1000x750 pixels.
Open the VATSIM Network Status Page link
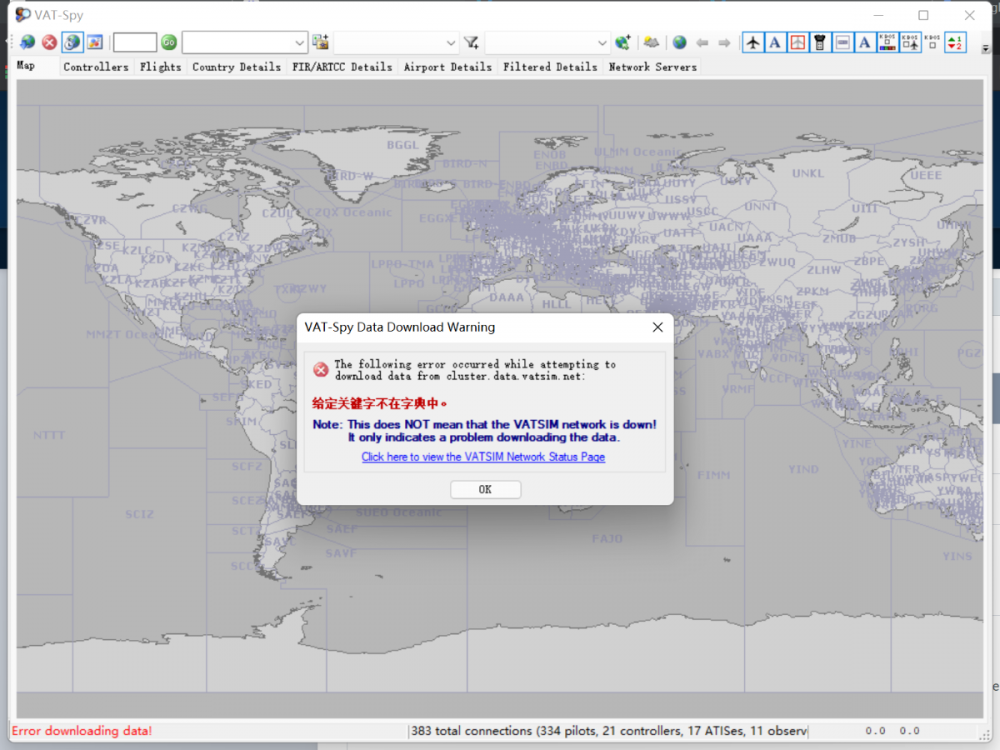483,457
